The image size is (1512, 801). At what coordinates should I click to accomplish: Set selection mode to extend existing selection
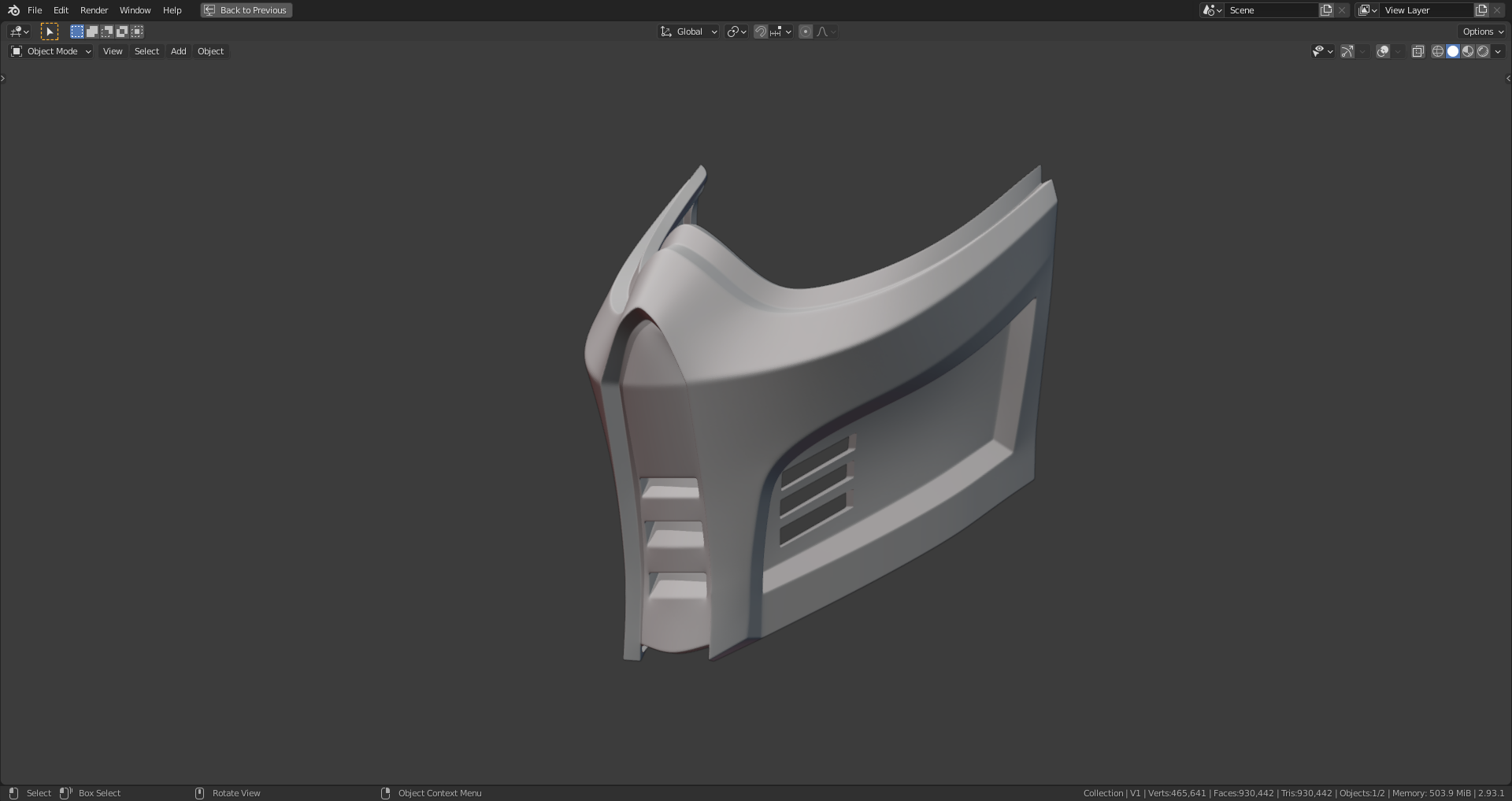click(92, 32)
